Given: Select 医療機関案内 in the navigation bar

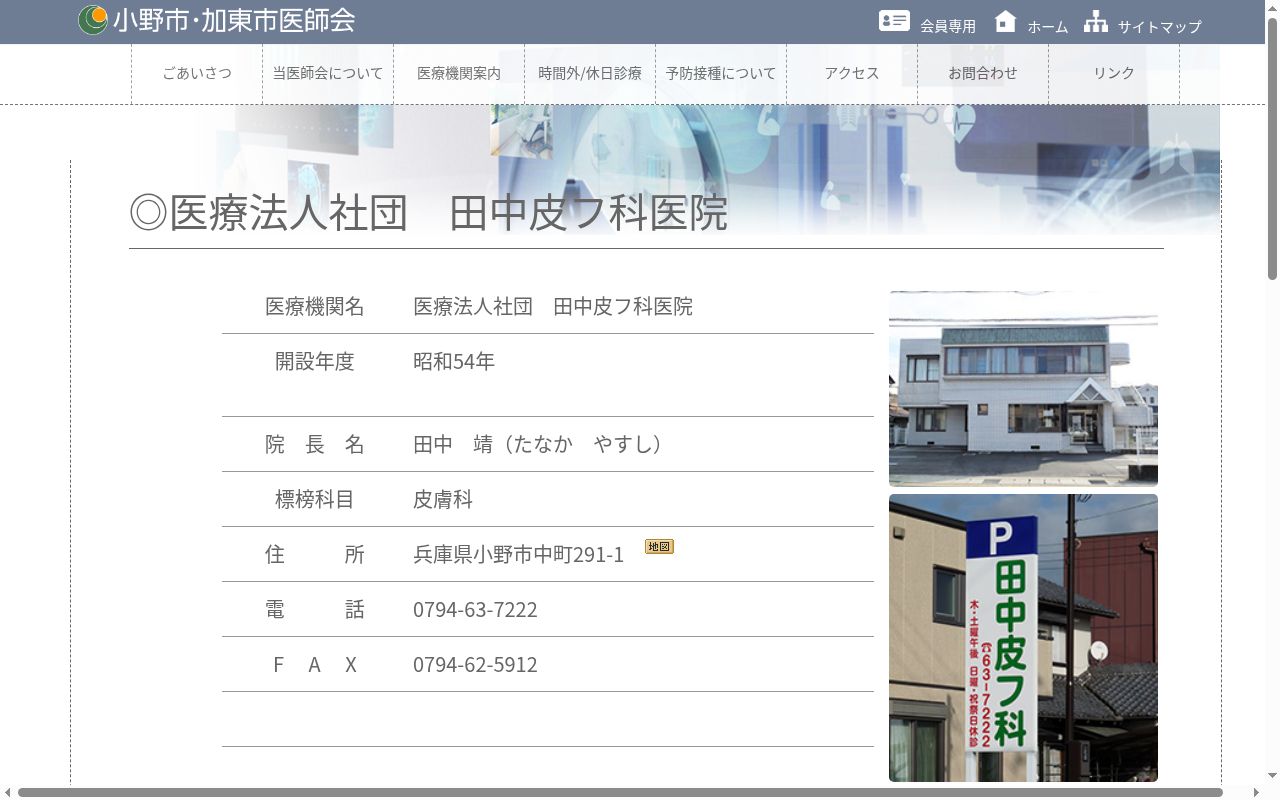Looking at the screenshot, I should 459,73.
